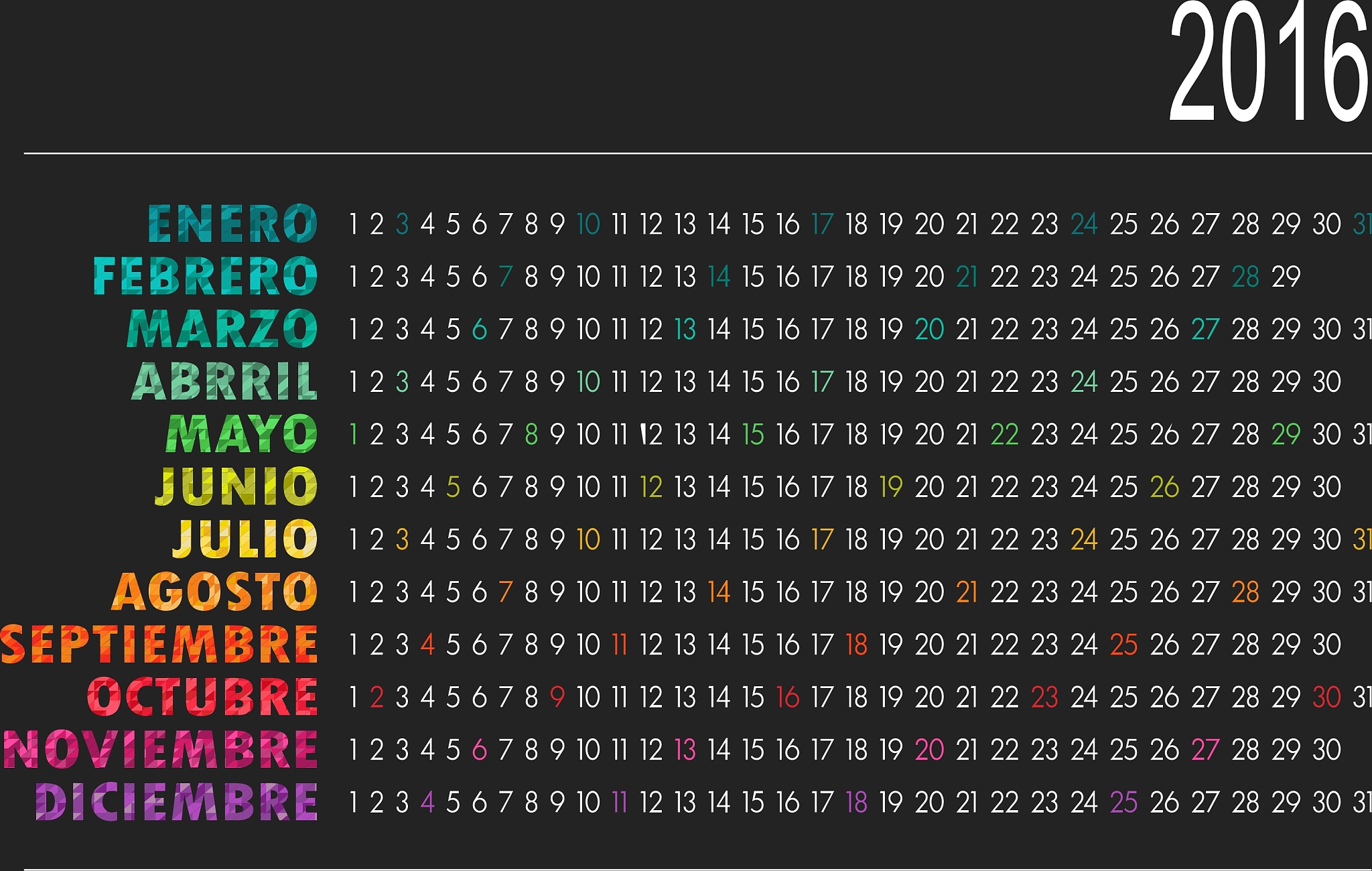Click red day 16 in OCTUBRE row

point(788,697)
